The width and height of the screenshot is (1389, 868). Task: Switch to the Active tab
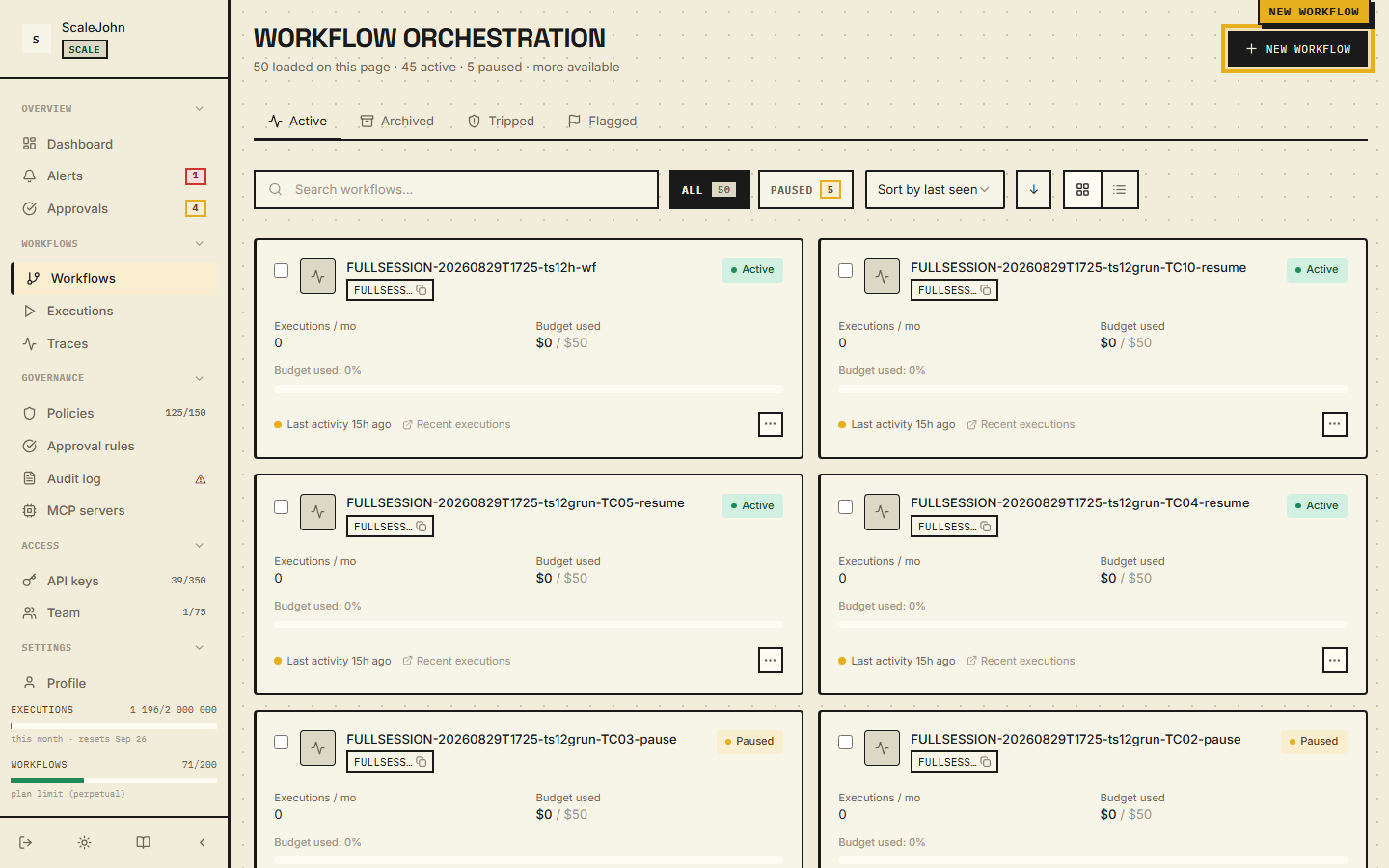click(x=297, y=122)
